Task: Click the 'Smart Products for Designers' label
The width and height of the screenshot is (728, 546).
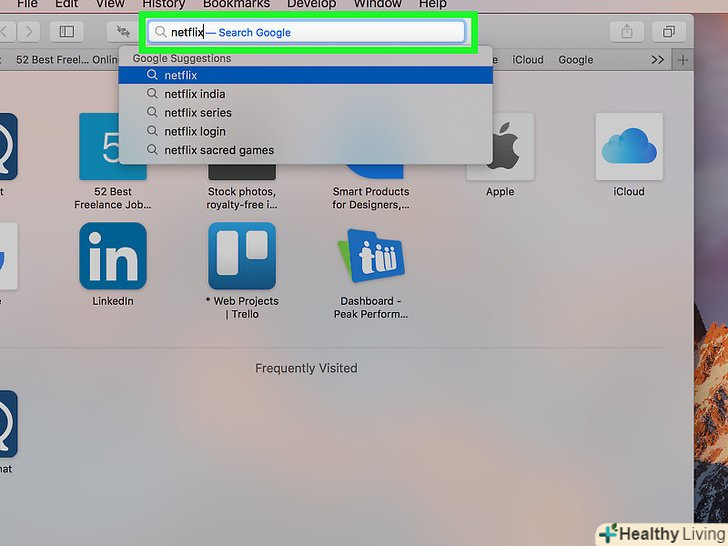Action: 371,198
